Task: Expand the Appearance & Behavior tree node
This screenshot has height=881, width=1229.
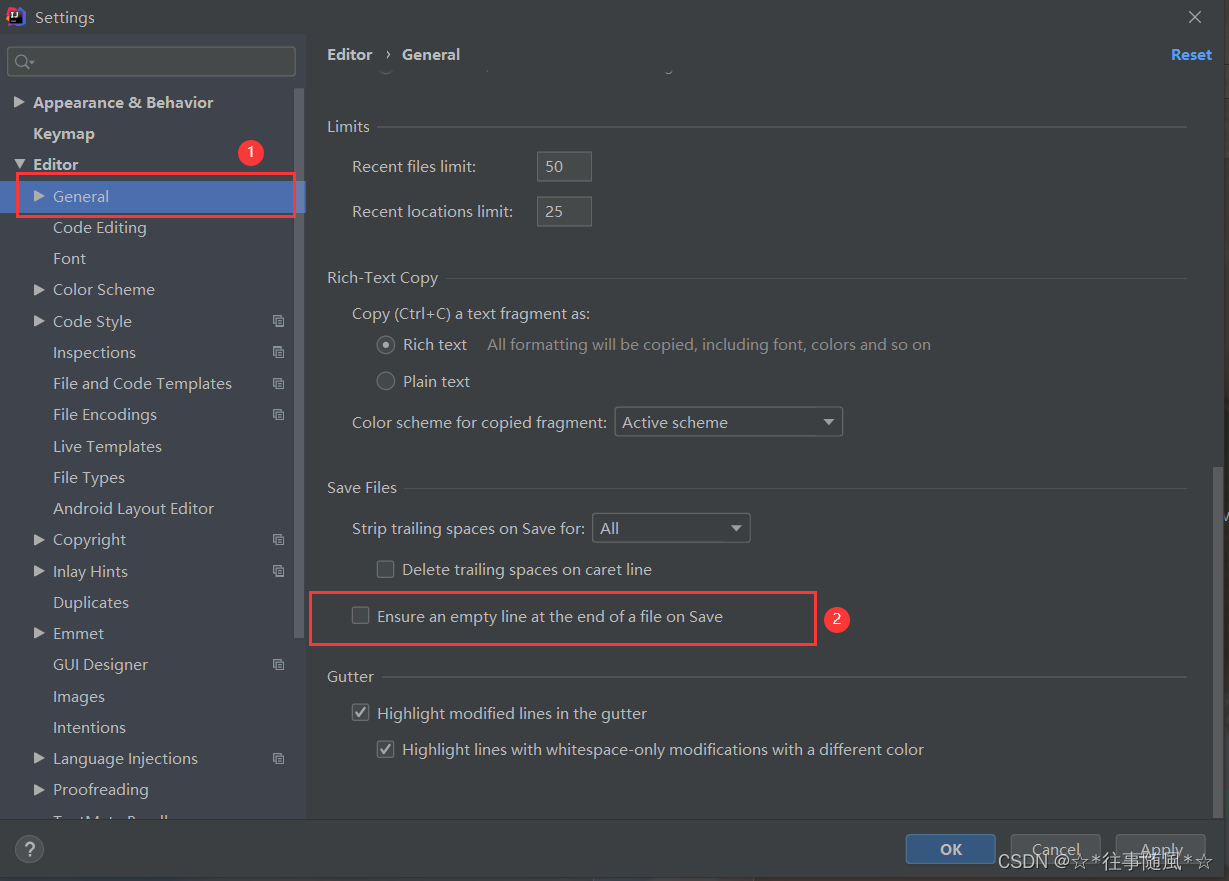Action: (19, 102)
